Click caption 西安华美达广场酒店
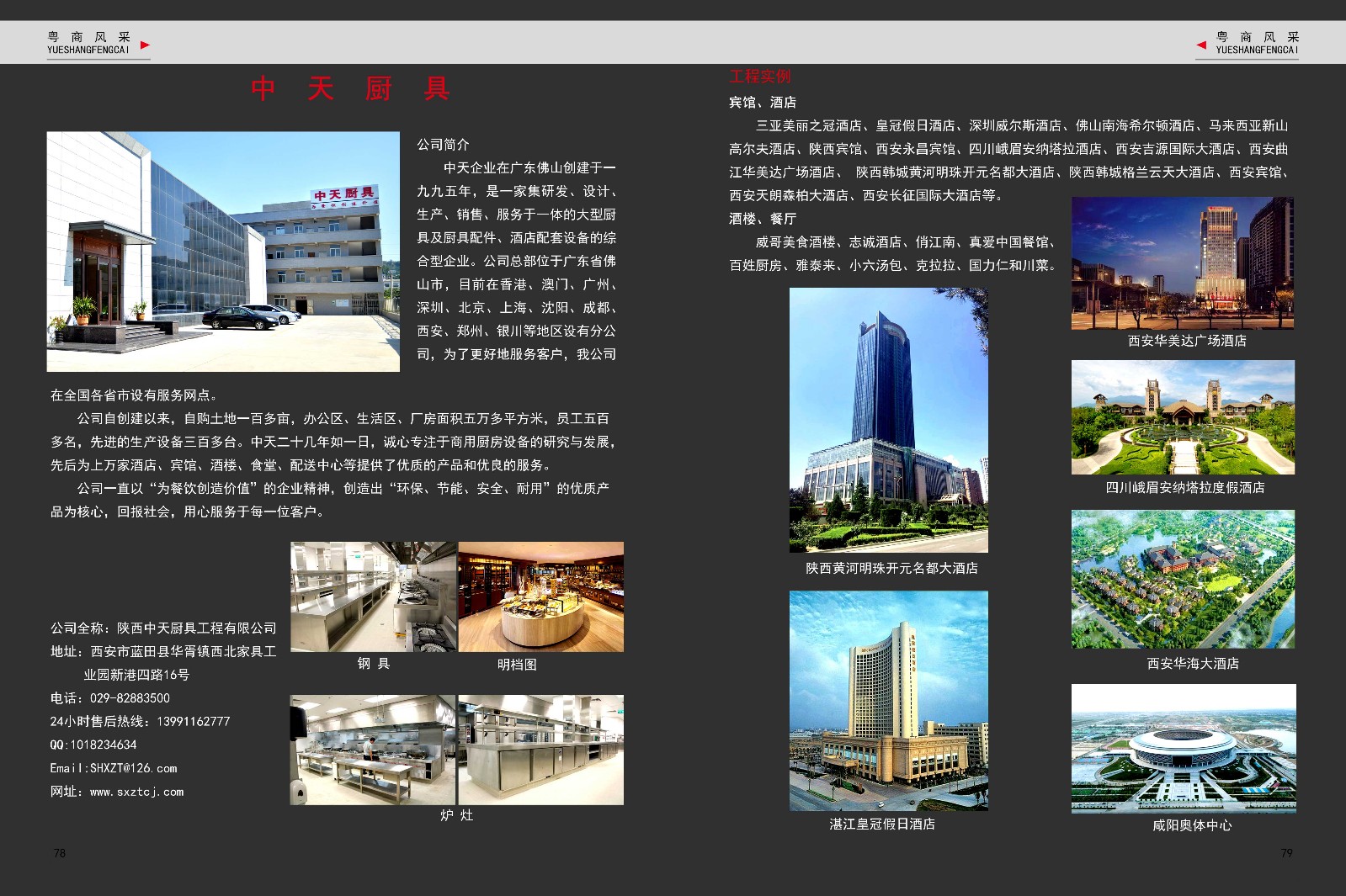Image resolution: width=1346 pixels, height=896 pixels. (x=1187, y=341)
